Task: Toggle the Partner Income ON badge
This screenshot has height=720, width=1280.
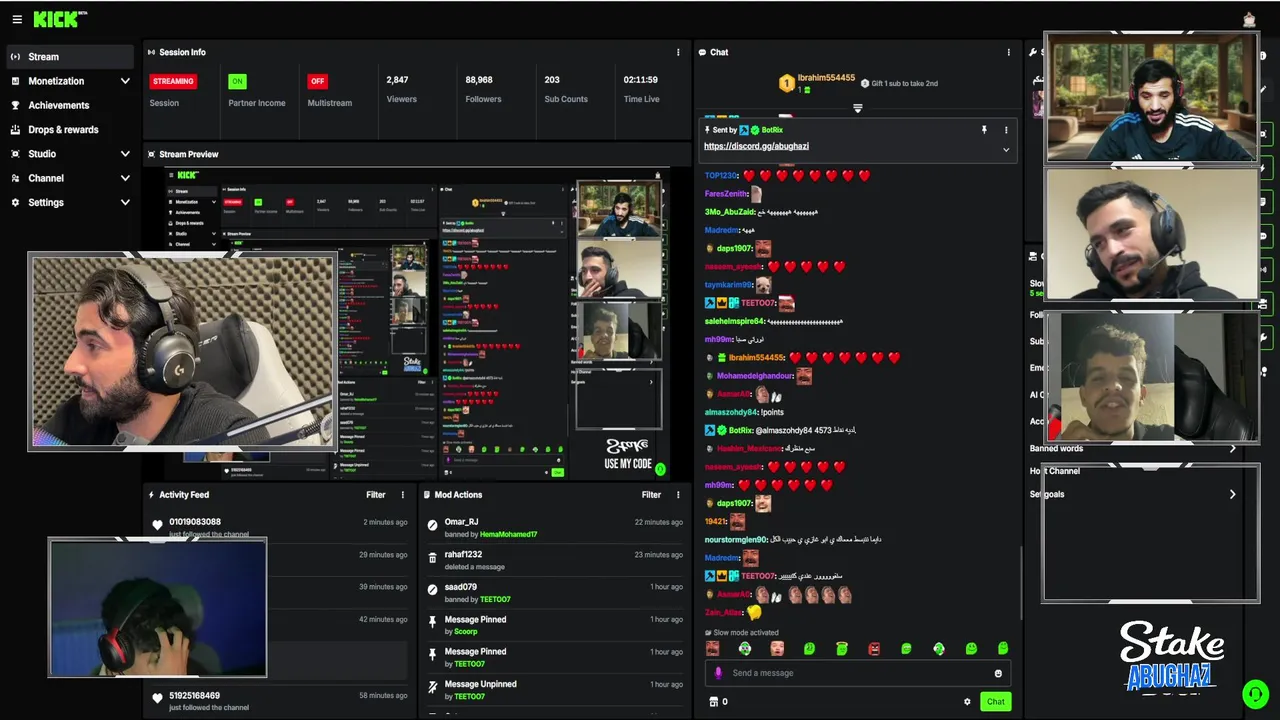Action: tap(237, 81)
